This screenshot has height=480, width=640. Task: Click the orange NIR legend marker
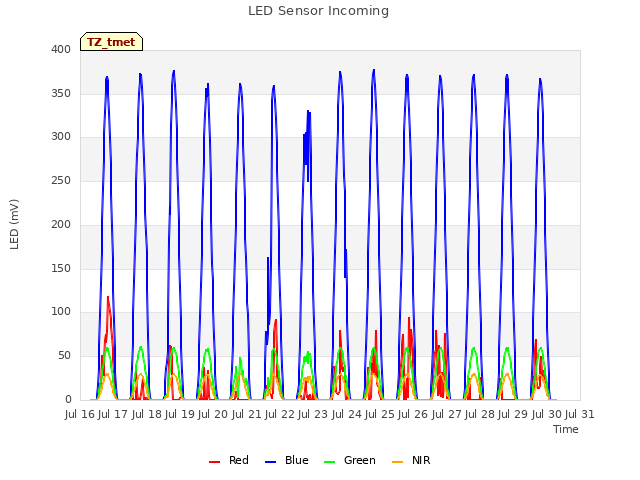coord(397,462)
